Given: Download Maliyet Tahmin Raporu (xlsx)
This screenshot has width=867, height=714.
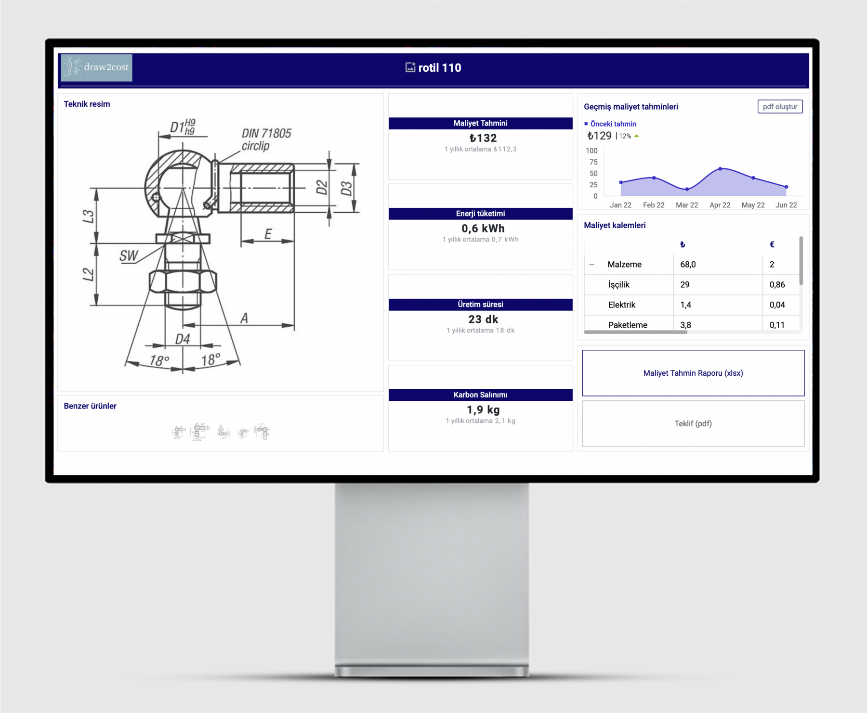Looking at the screenshot, I should pyautogui.click(x=693, y=373).
